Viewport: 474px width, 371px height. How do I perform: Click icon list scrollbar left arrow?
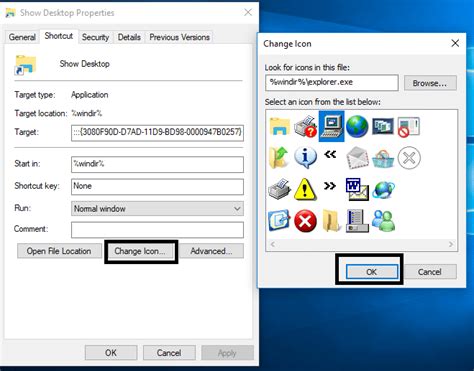tap(273, 244)
